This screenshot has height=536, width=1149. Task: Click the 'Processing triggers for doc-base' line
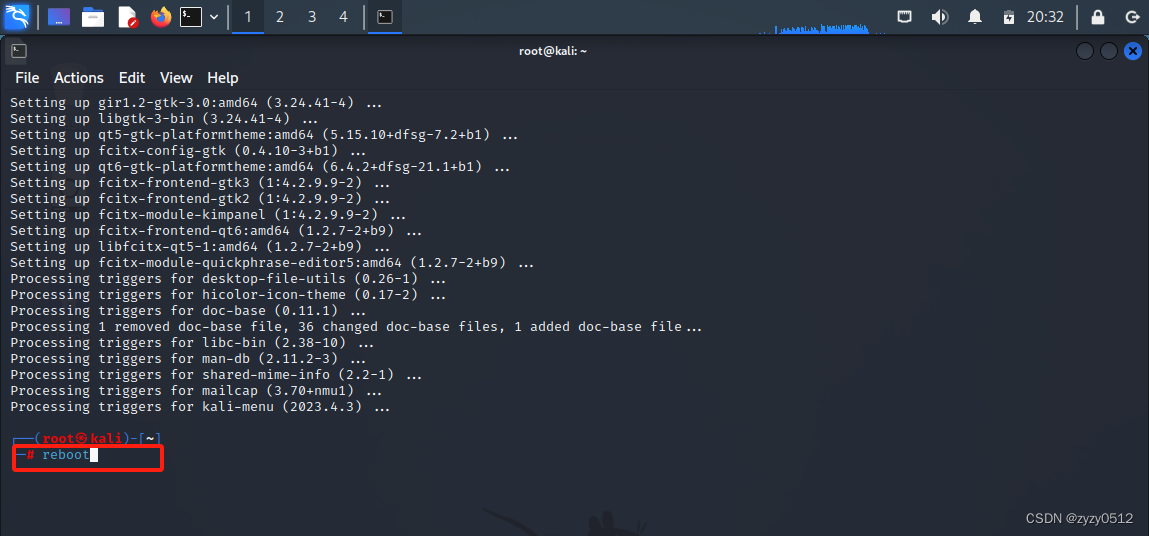click(188, 311)
